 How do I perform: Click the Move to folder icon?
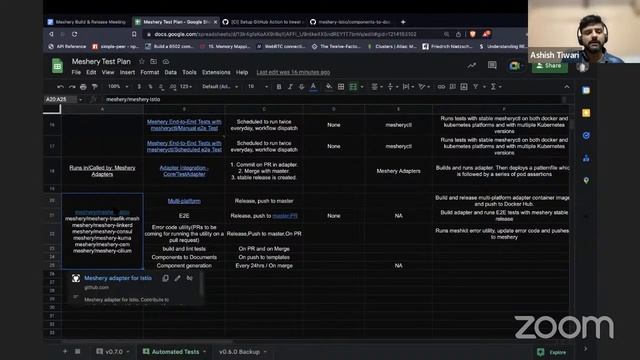153,61
